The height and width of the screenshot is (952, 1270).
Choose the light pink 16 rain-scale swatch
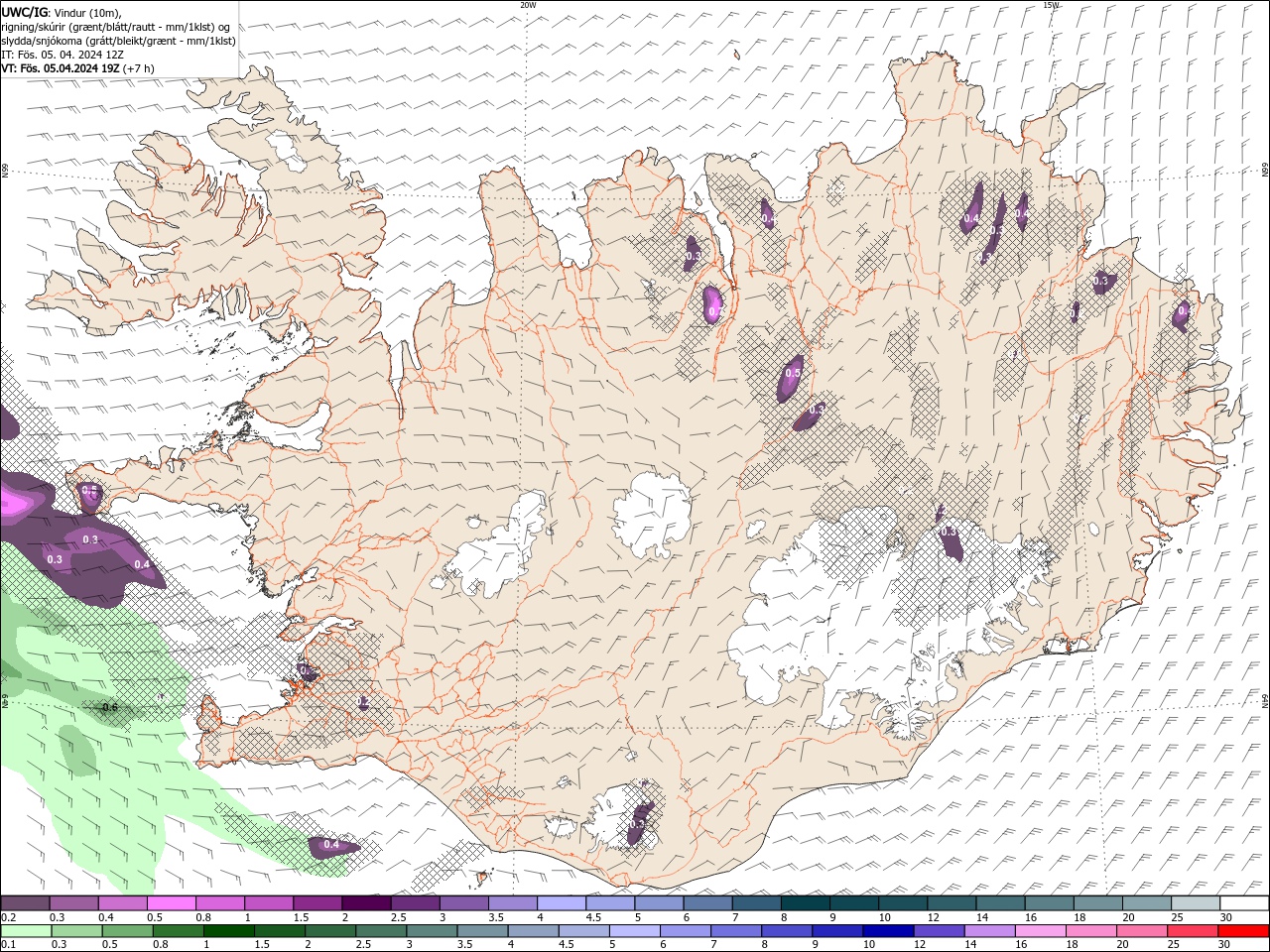(1040, 931)
